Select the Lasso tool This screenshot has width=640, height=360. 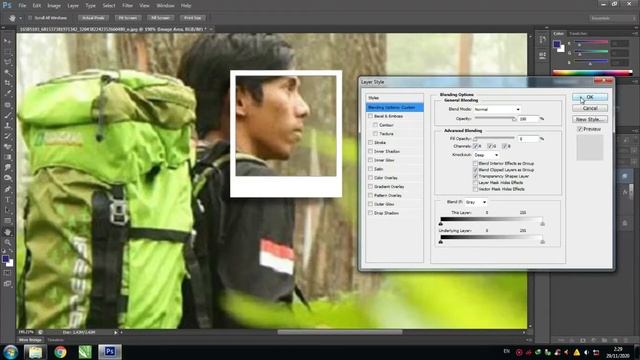tap(8, 62)
